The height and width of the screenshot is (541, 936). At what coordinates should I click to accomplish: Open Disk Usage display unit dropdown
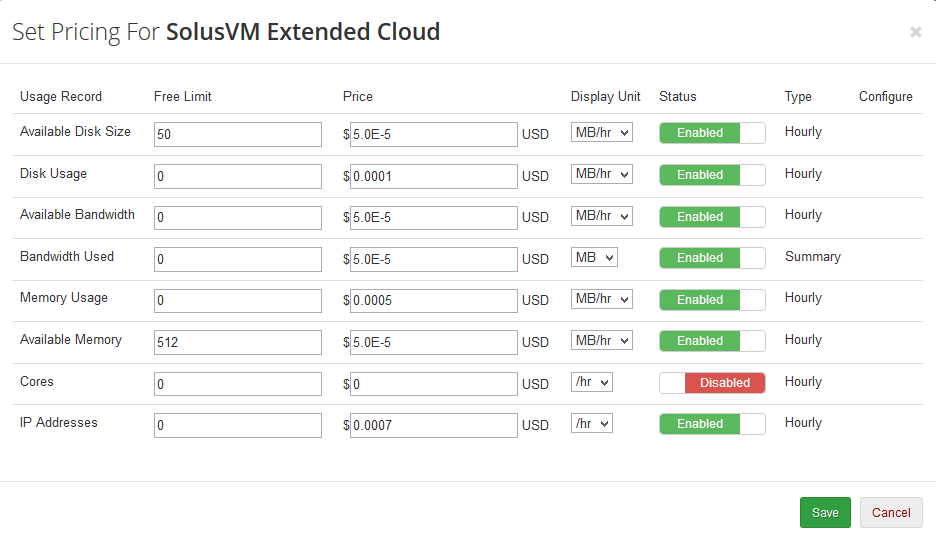coord(602,174)
